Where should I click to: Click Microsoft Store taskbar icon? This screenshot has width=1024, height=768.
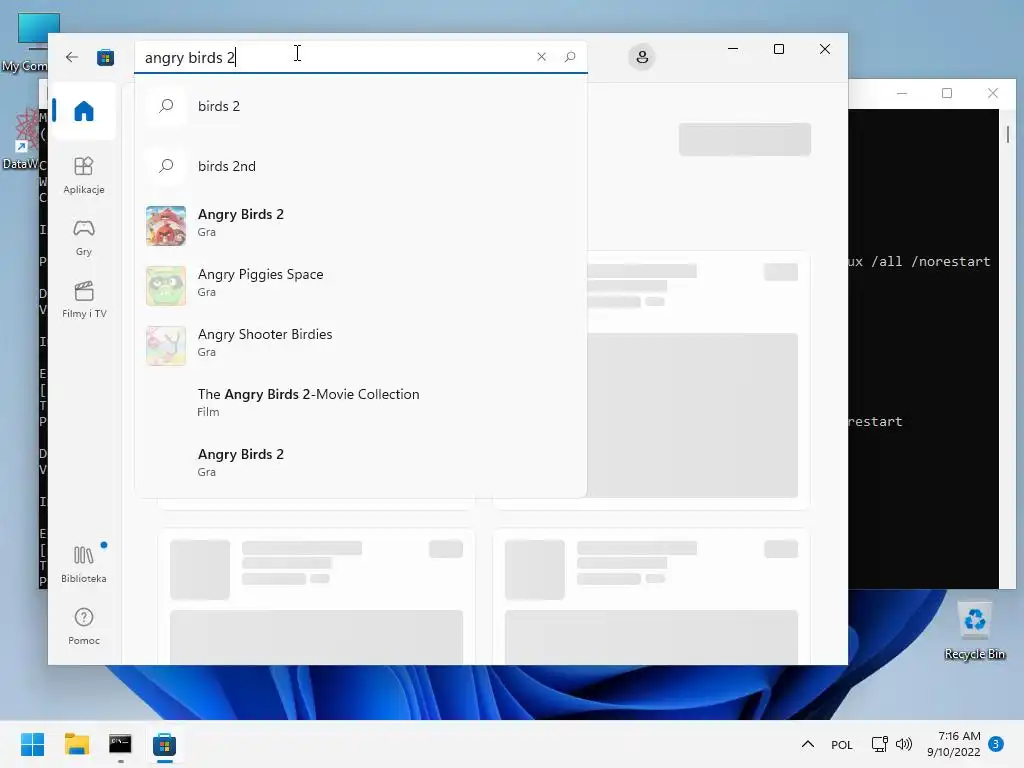165,744
